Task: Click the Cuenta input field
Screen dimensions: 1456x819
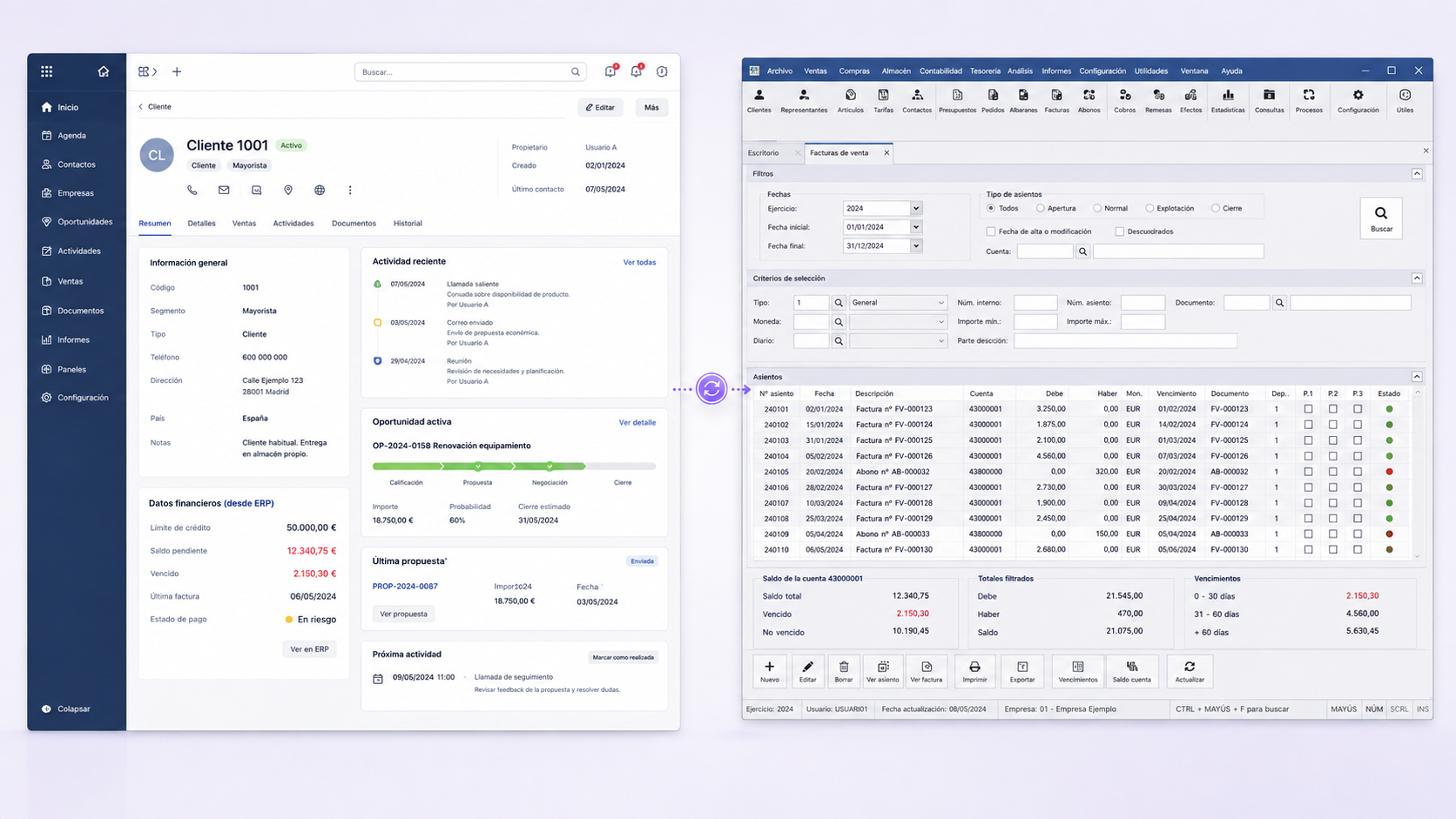Action: point(1045,252)
